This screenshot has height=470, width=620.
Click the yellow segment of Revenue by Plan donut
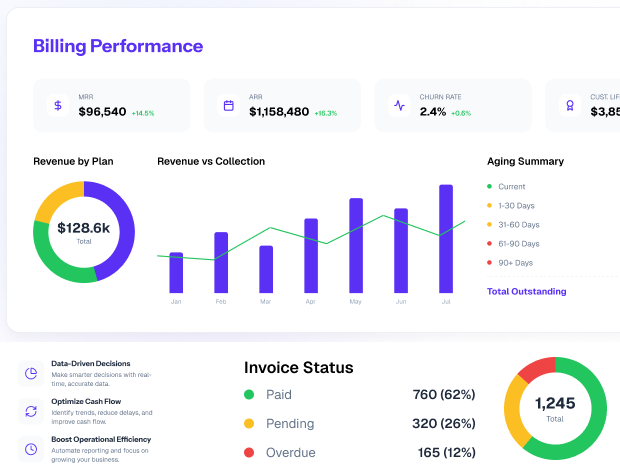tap(56, 200)
